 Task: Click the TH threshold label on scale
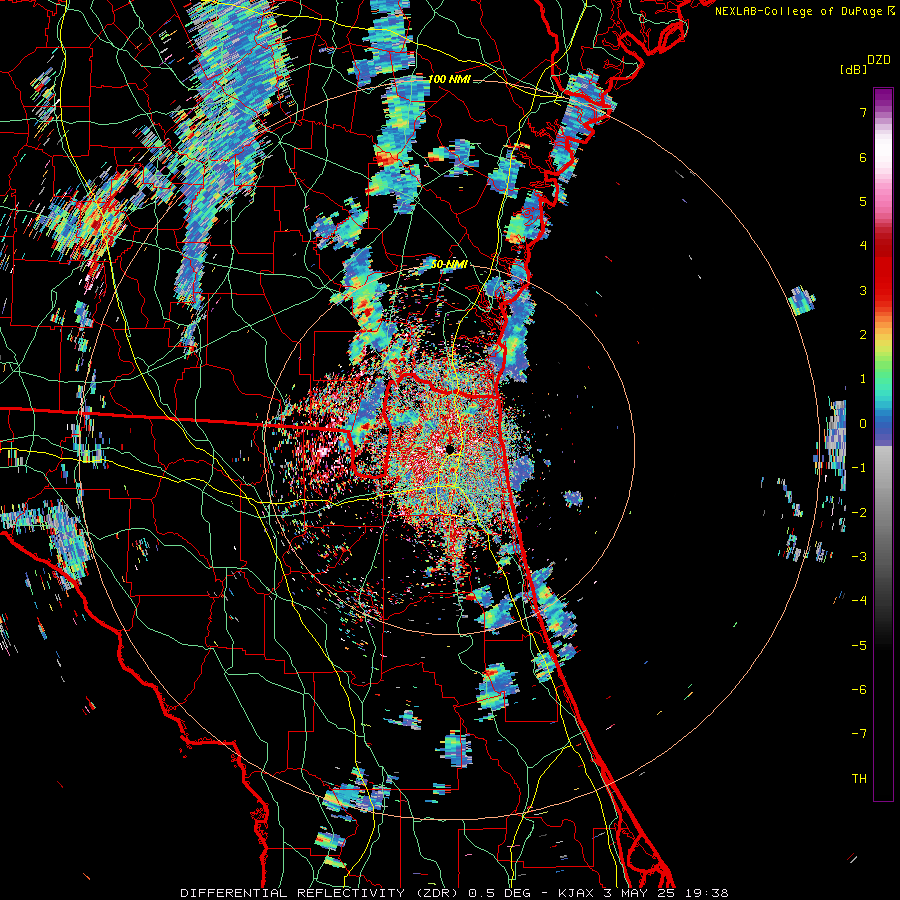859,779
